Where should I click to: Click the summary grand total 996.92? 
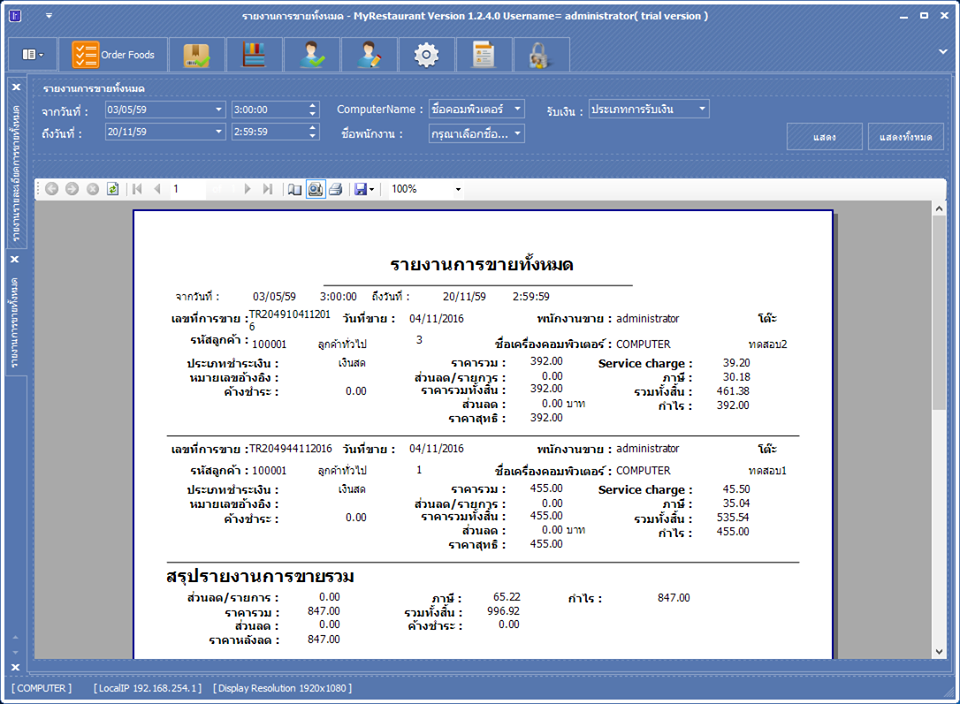click(503, 611)
